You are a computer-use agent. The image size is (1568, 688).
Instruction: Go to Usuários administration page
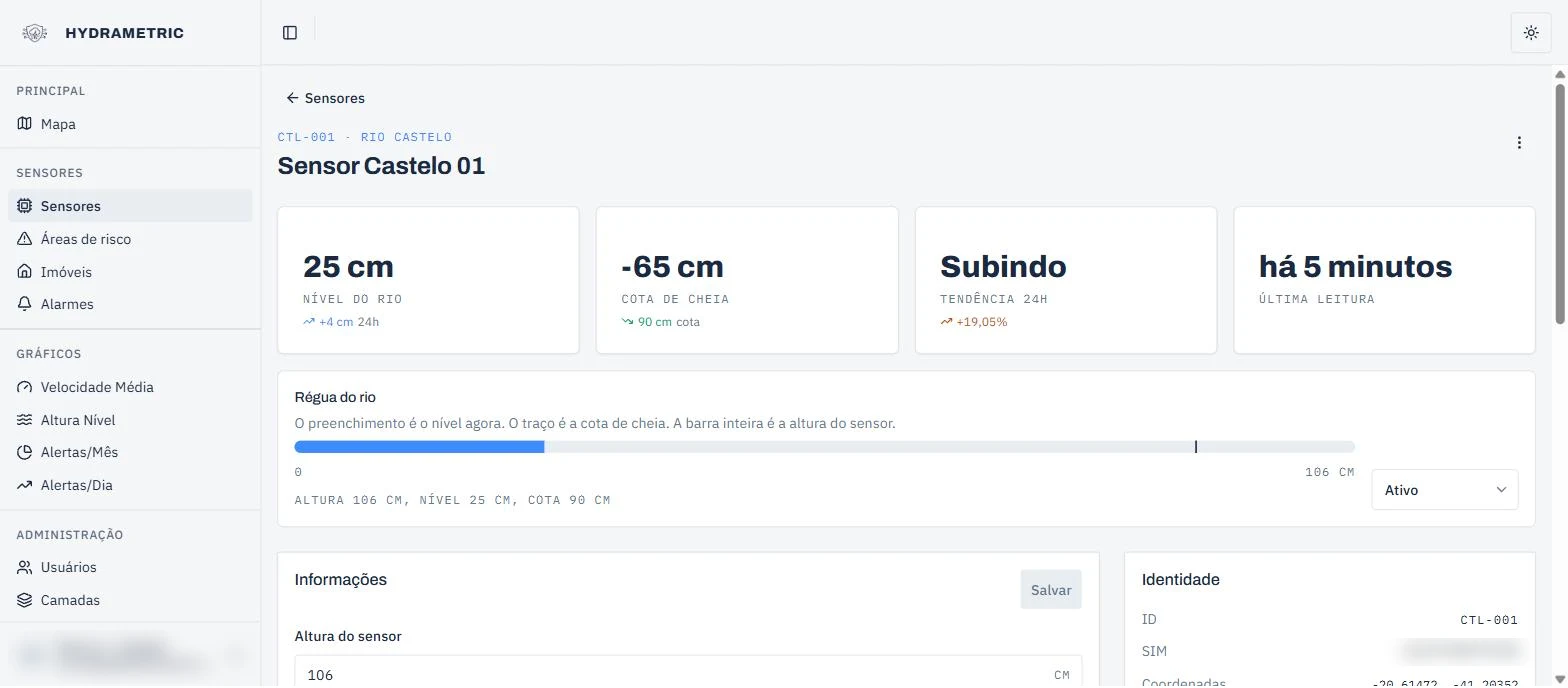pyautogui.click(x=130, y=567)
